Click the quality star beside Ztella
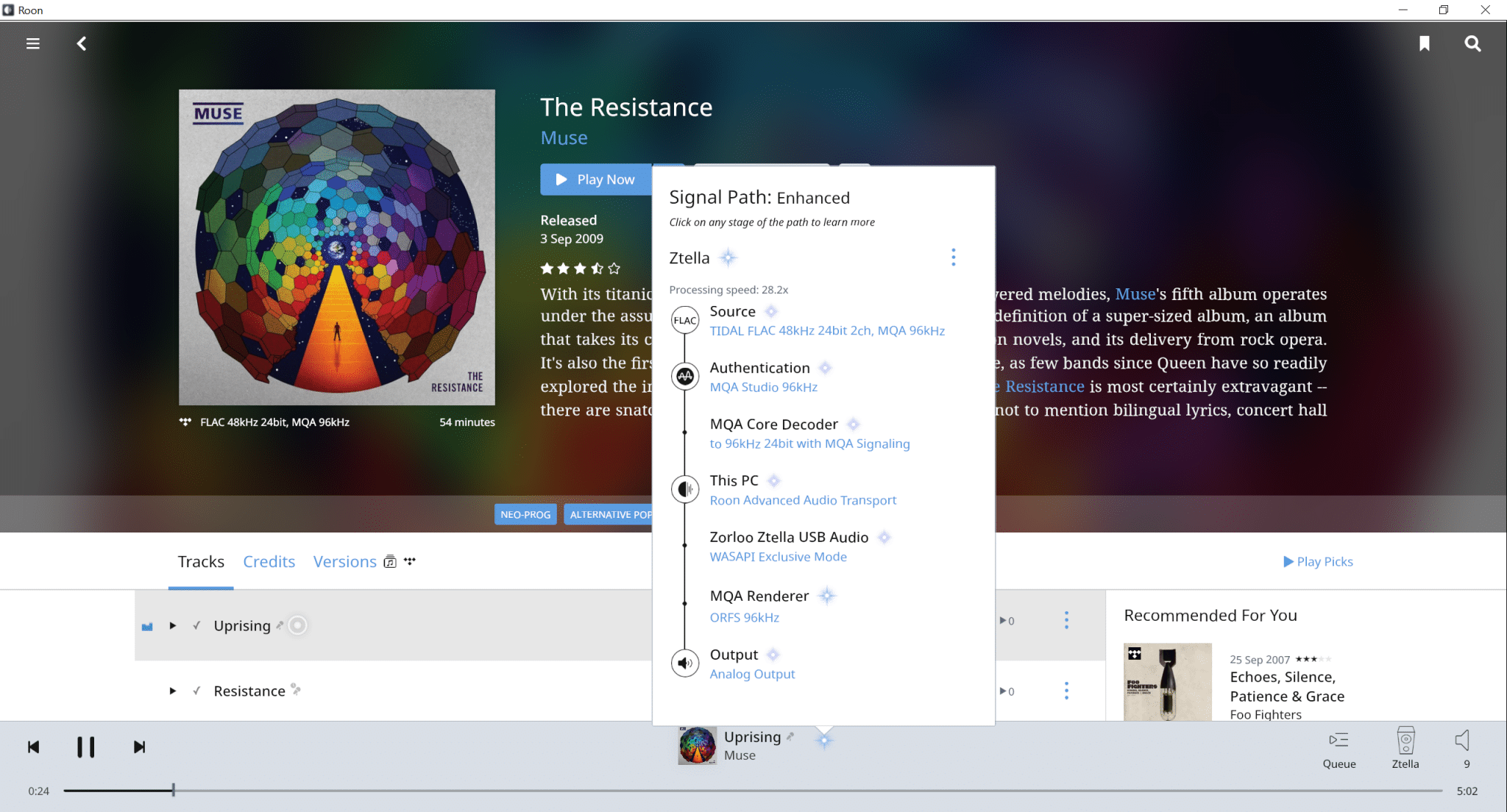The width and height of the screenshot is (1507, 812). tap(728, 257)
